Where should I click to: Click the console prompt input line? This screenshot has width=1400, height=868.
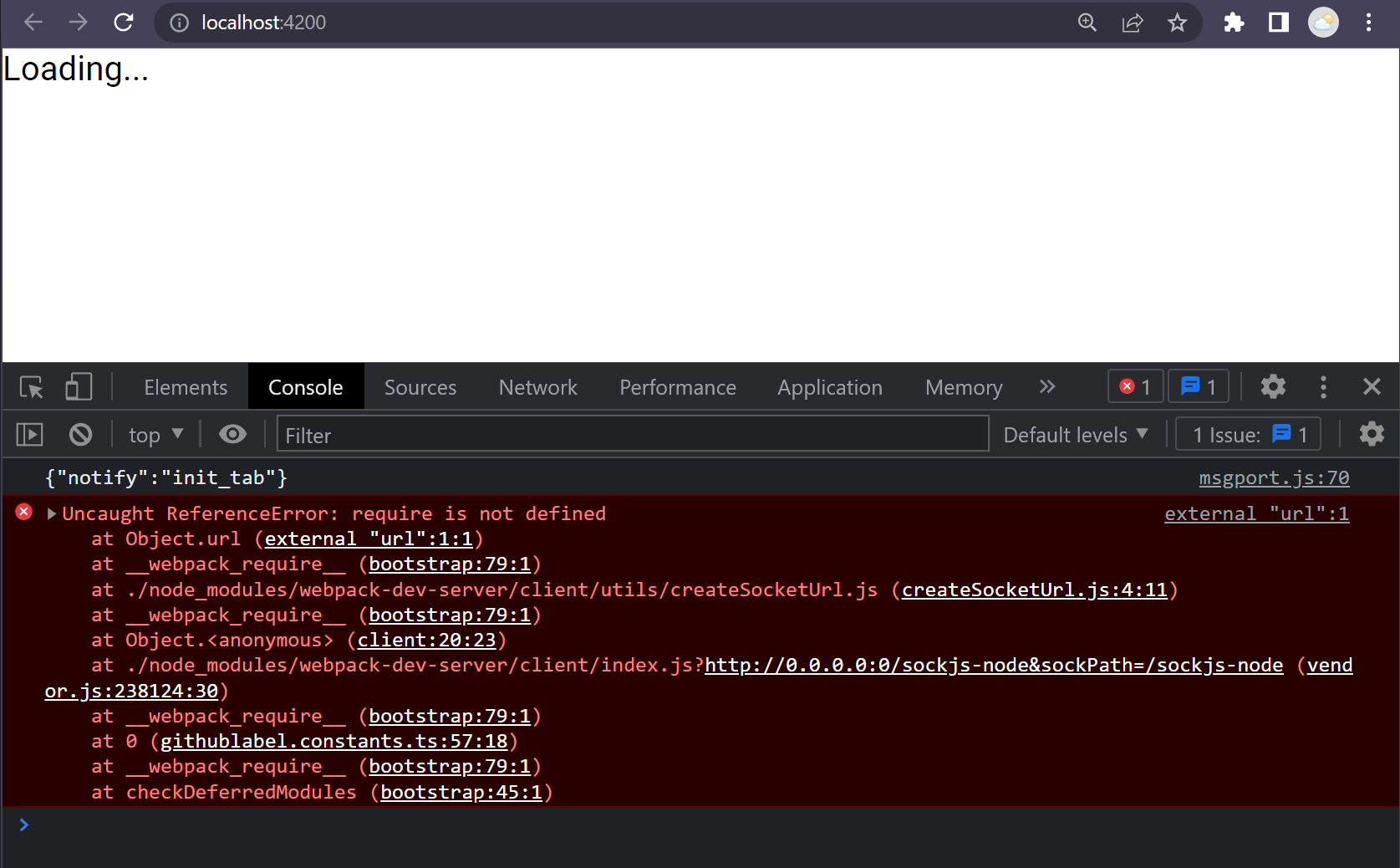pyautogui.click(x=710, y=825)
